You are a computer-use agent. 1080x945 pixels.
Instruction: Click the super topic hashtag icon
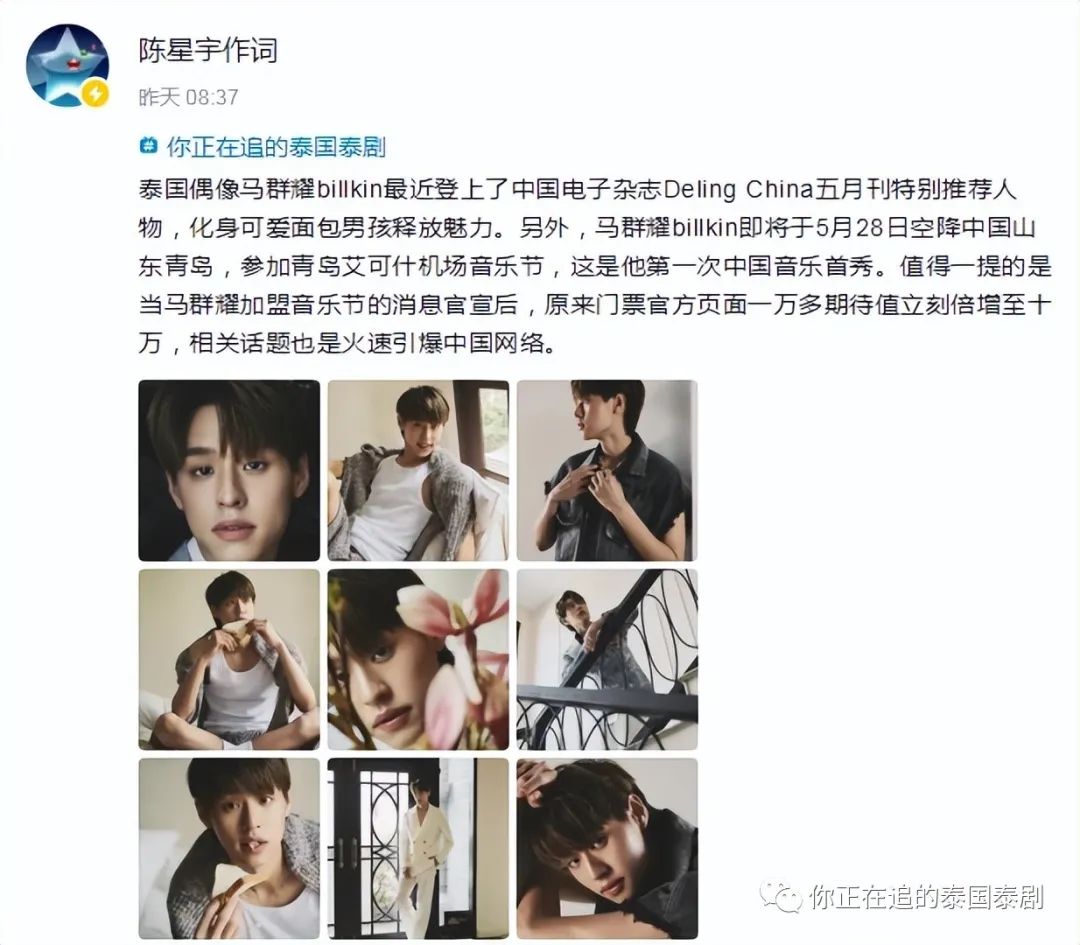coord(148,146)
